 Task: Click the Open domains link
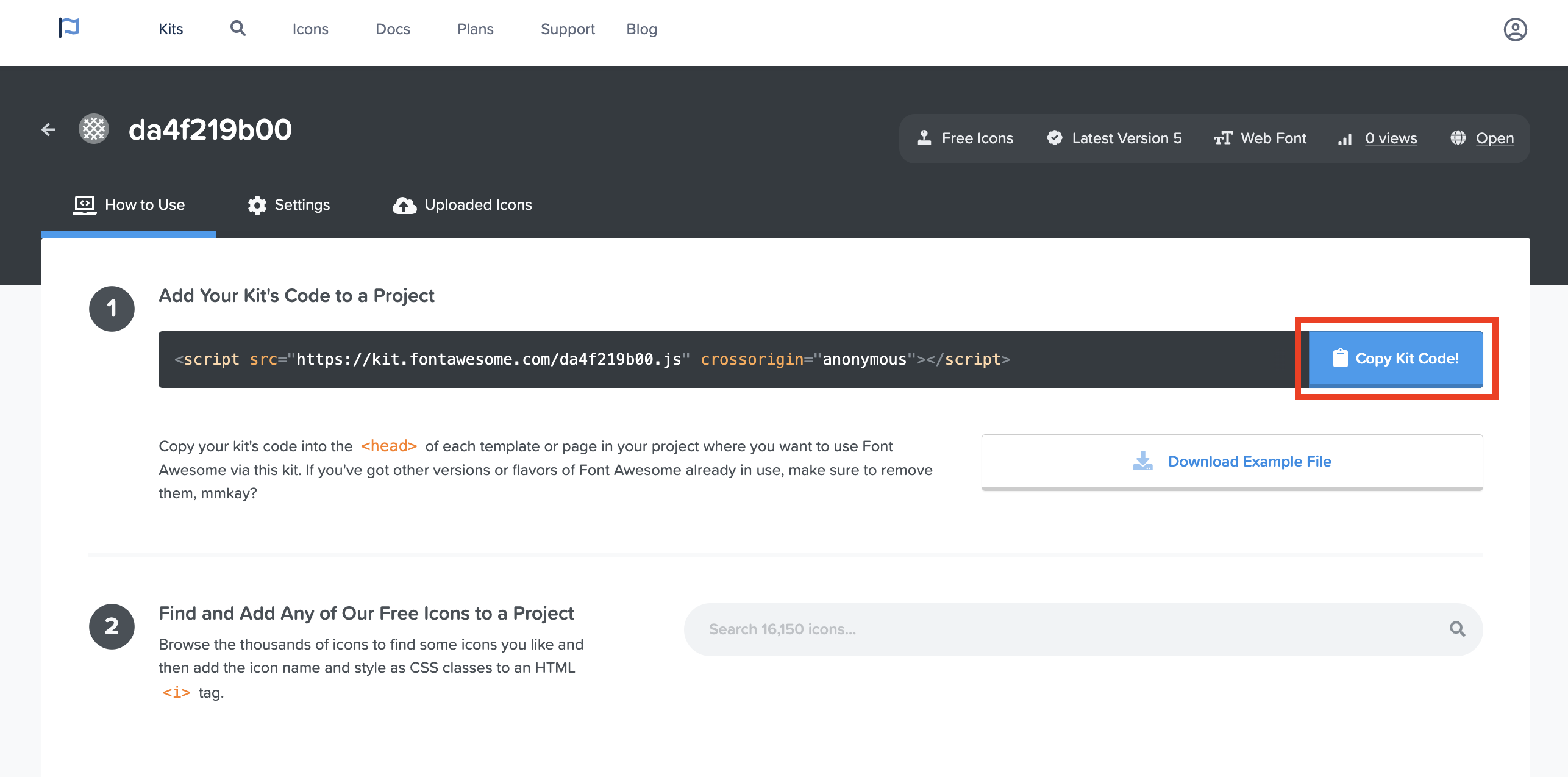tap(1494, 138)
